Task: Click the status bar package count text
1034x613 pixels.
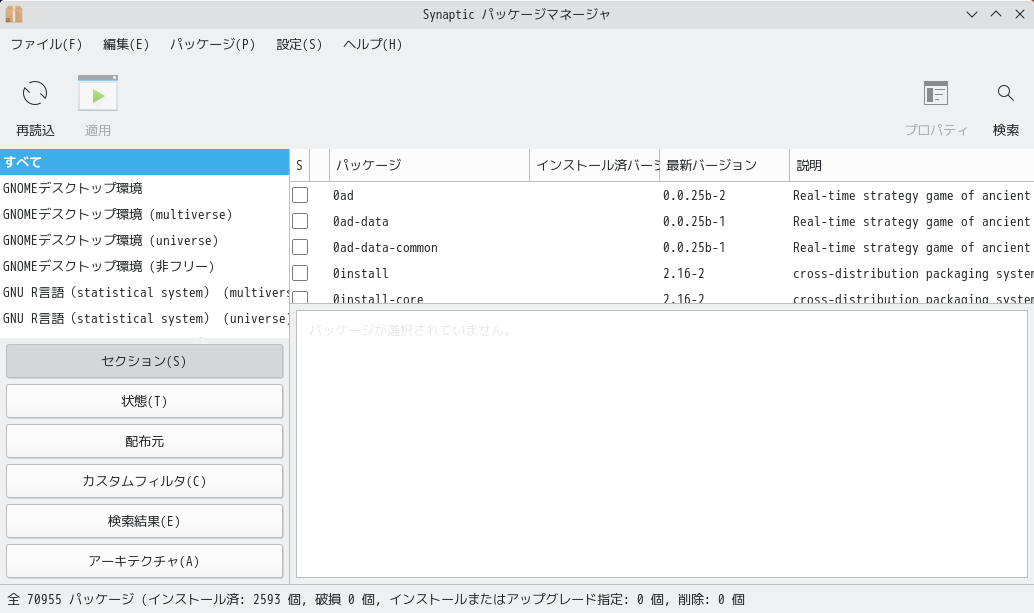Action: pos(376,599)
